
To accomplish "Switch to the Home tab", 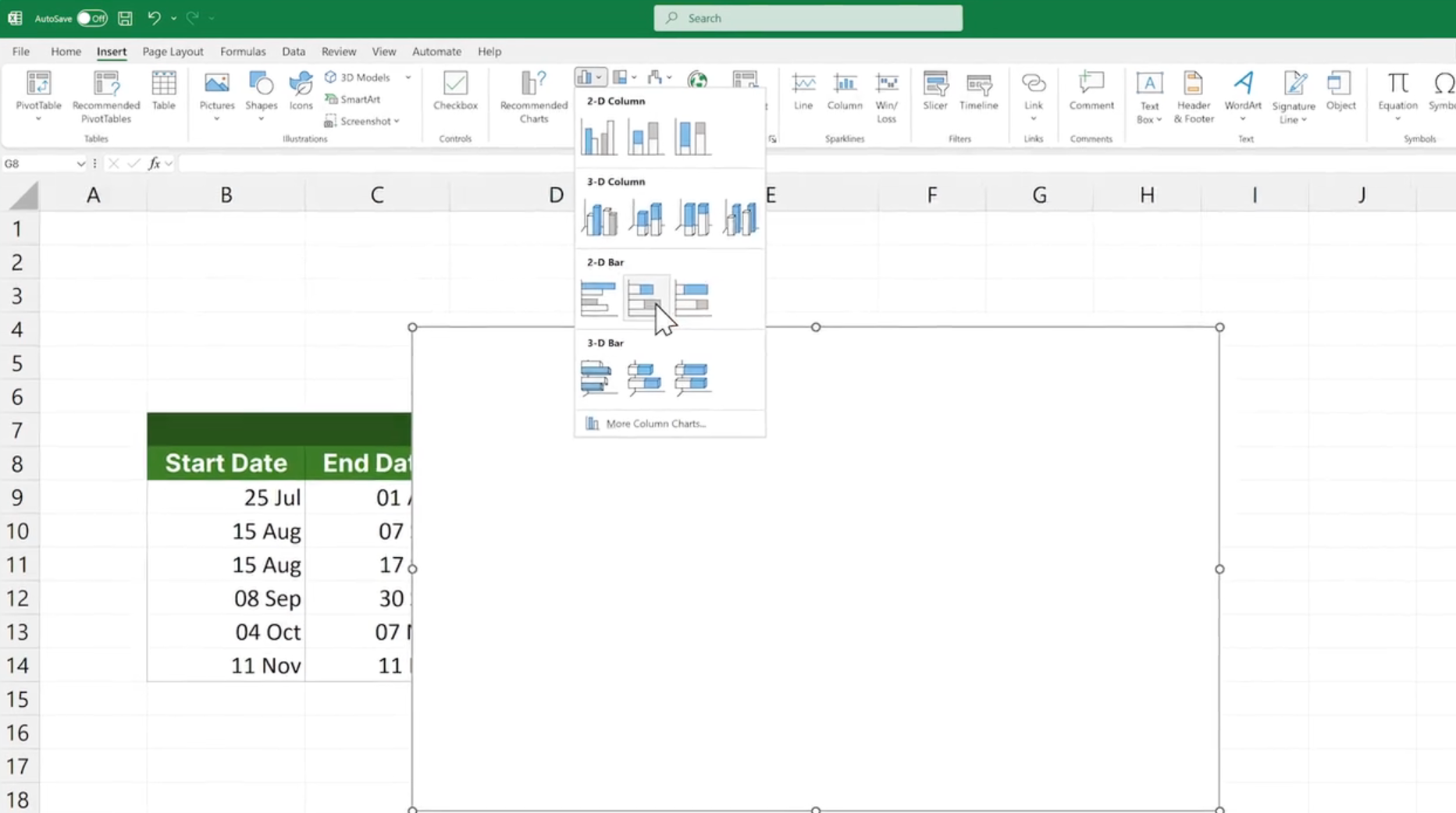I will [x=66, y=51].
